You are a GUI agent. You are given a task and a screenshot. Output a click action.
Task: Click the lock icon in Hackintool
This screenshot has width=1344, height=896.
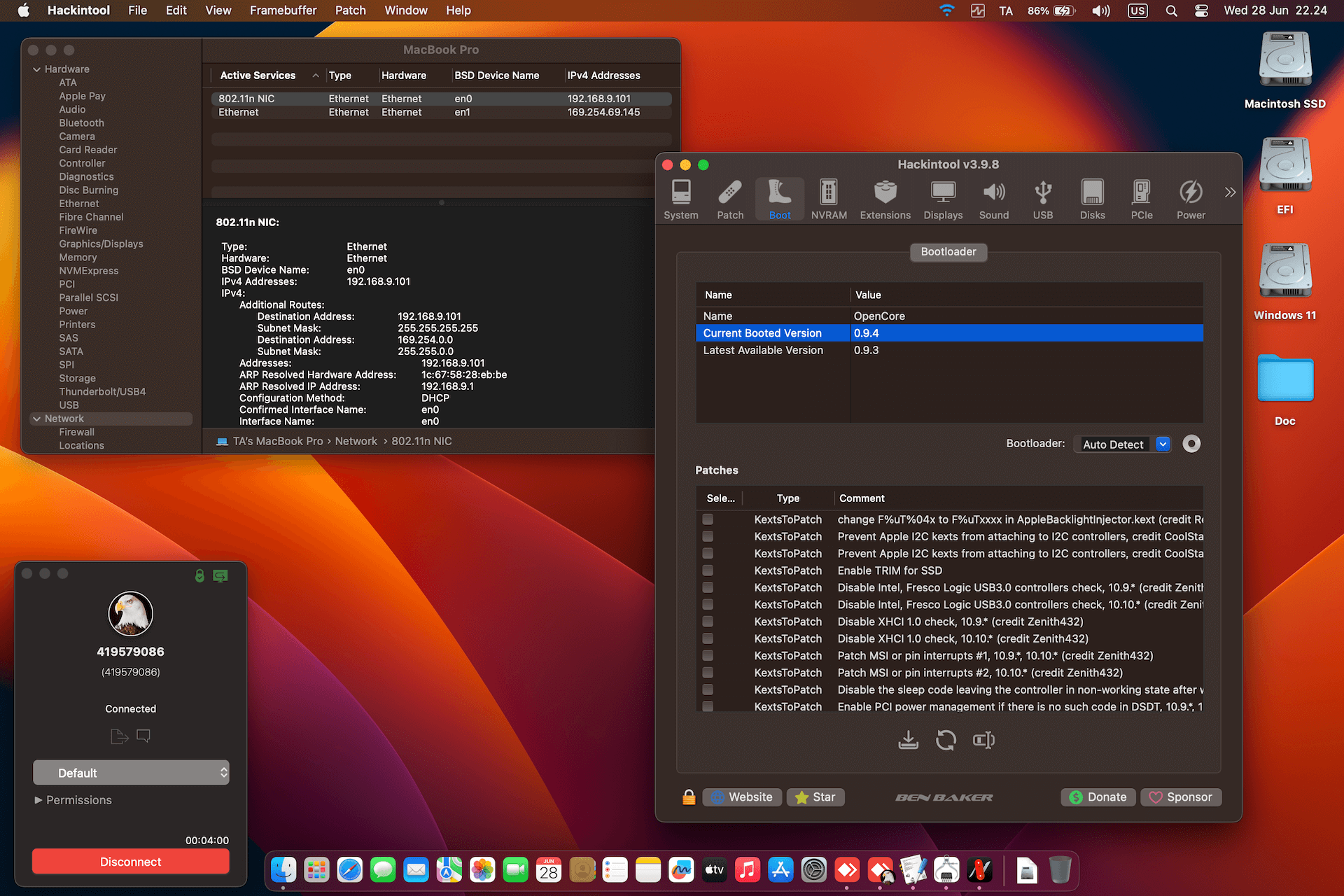pos(689,797)
